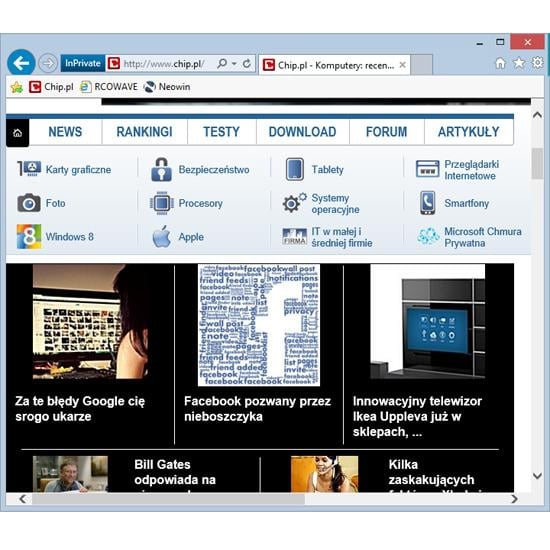Image resolution: width=550 pixels, height=550 pixels.
Task: Open the RANKINGI menu item
Action: tap(145, 132)
